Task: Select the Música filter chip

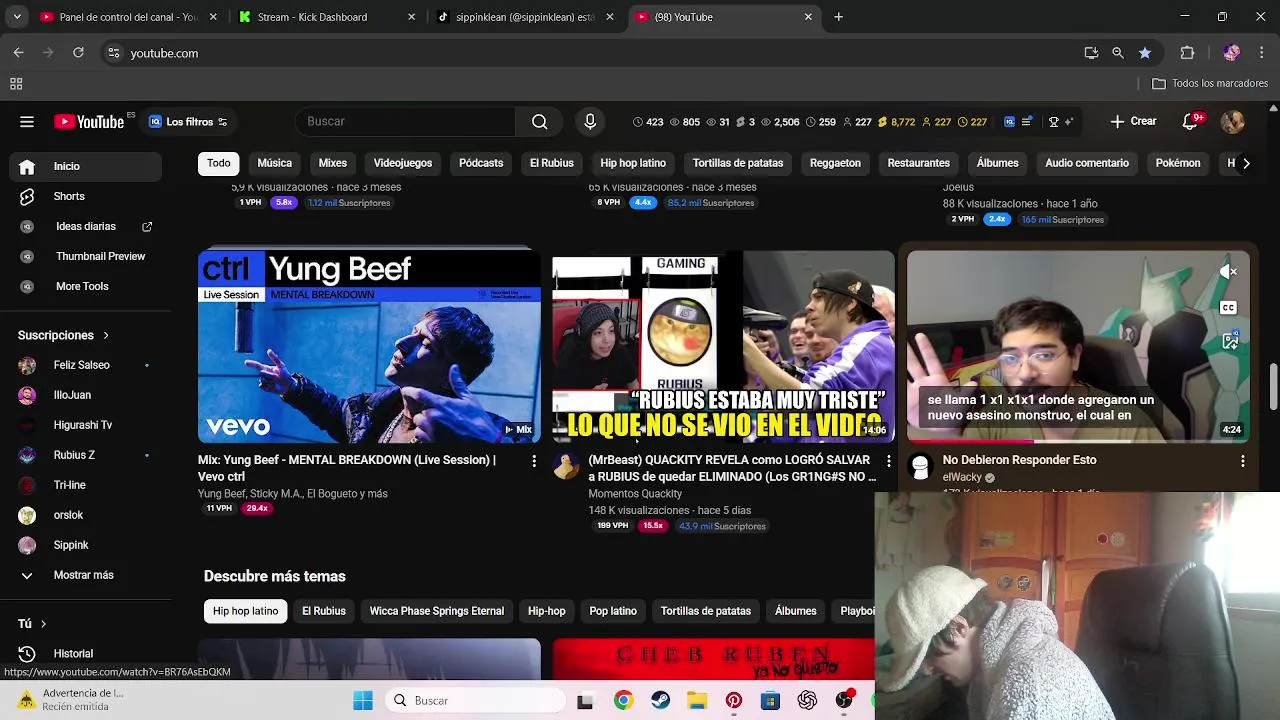Action: click(x=274, y=163)
